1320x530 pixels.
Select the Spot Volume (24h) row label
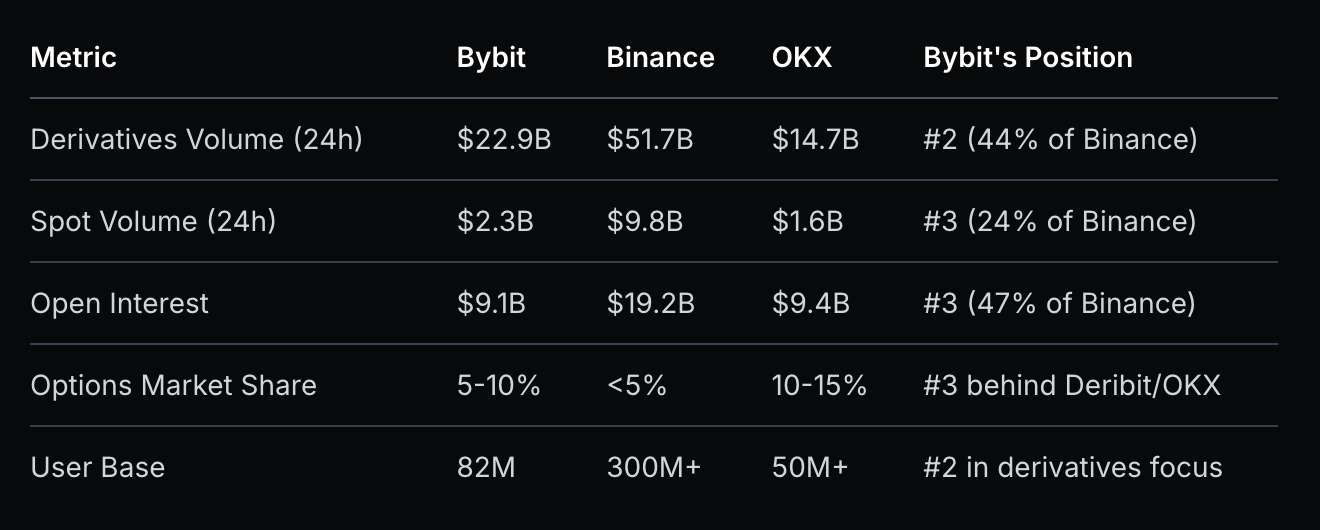coord(153,221)
